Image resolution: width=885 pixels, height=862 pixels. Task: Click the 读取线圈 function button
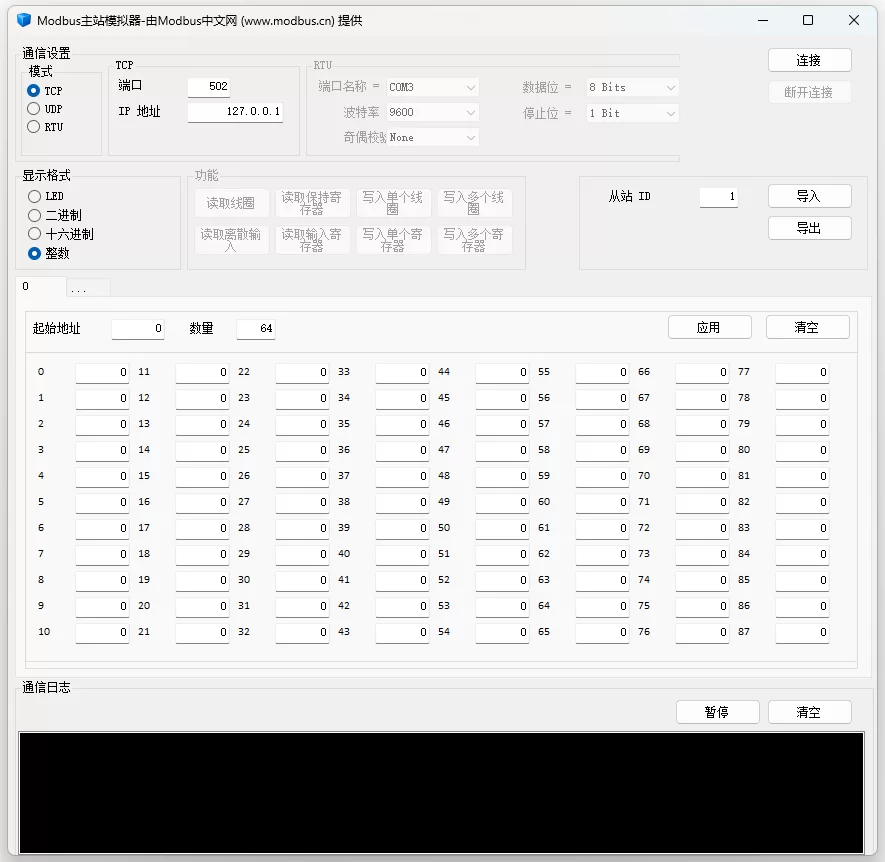click(x=231, y=200)
